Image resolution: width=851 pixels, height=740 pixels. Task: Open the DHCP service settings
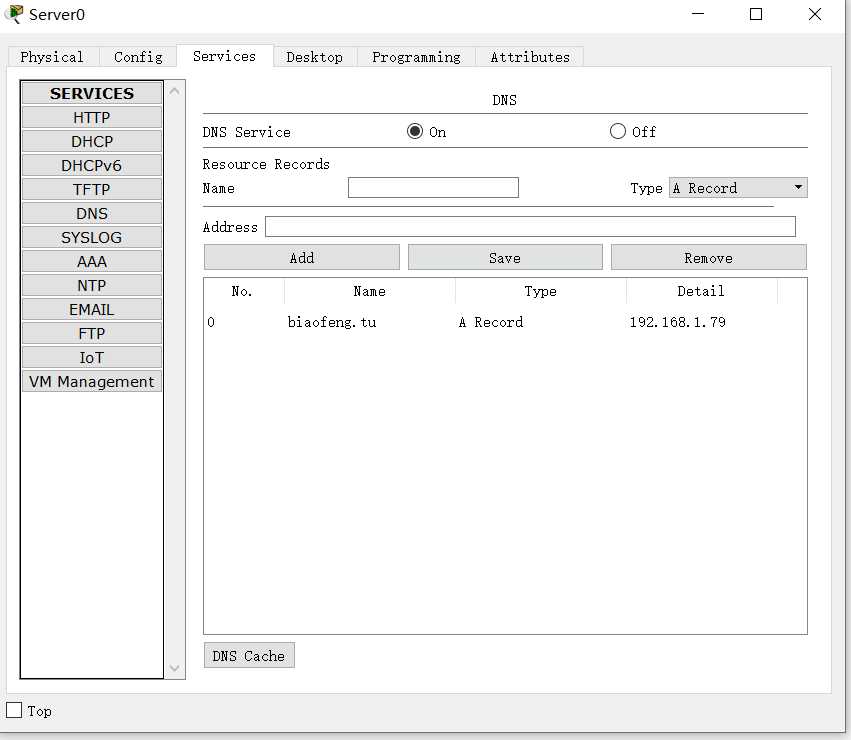coord(92,141)
